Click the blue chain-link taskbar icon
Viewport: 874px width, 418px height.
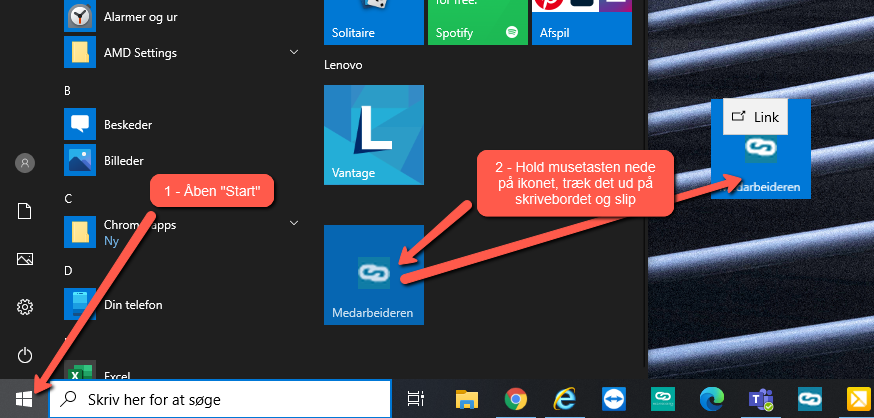809,399
